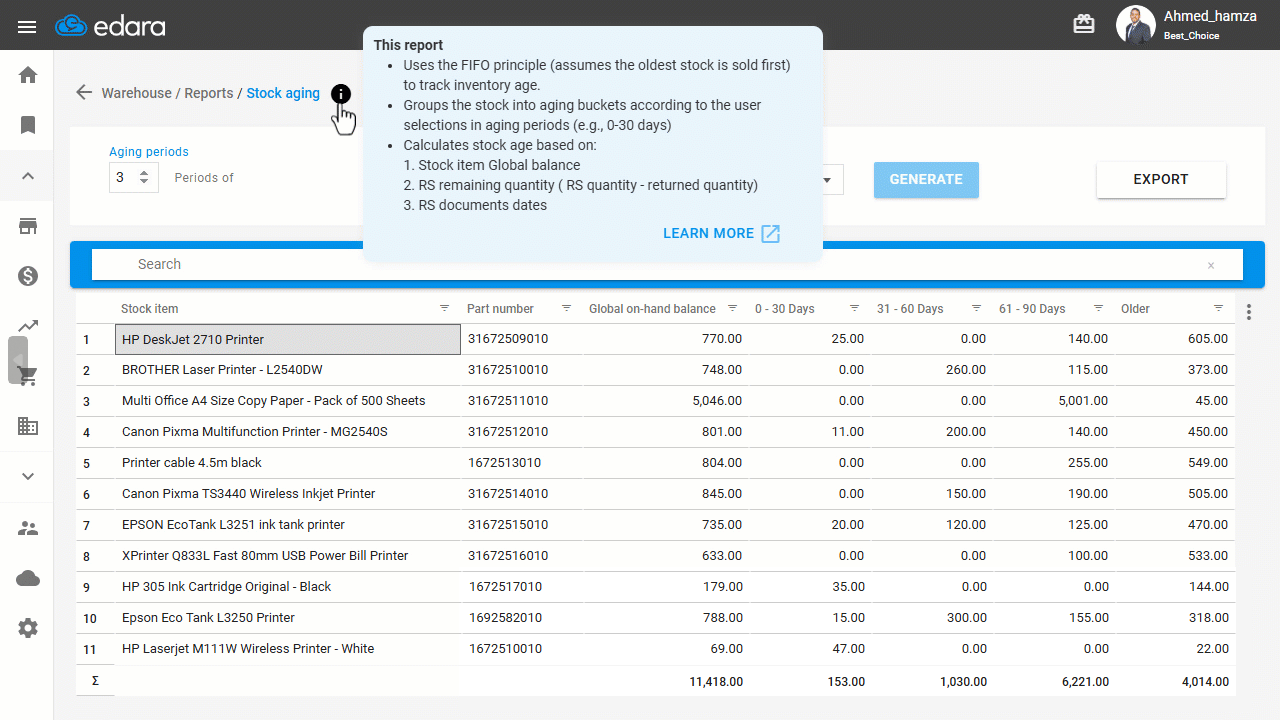
Task: Expand the sidebar section with down chevron
Action: click(x=28, y=476)
